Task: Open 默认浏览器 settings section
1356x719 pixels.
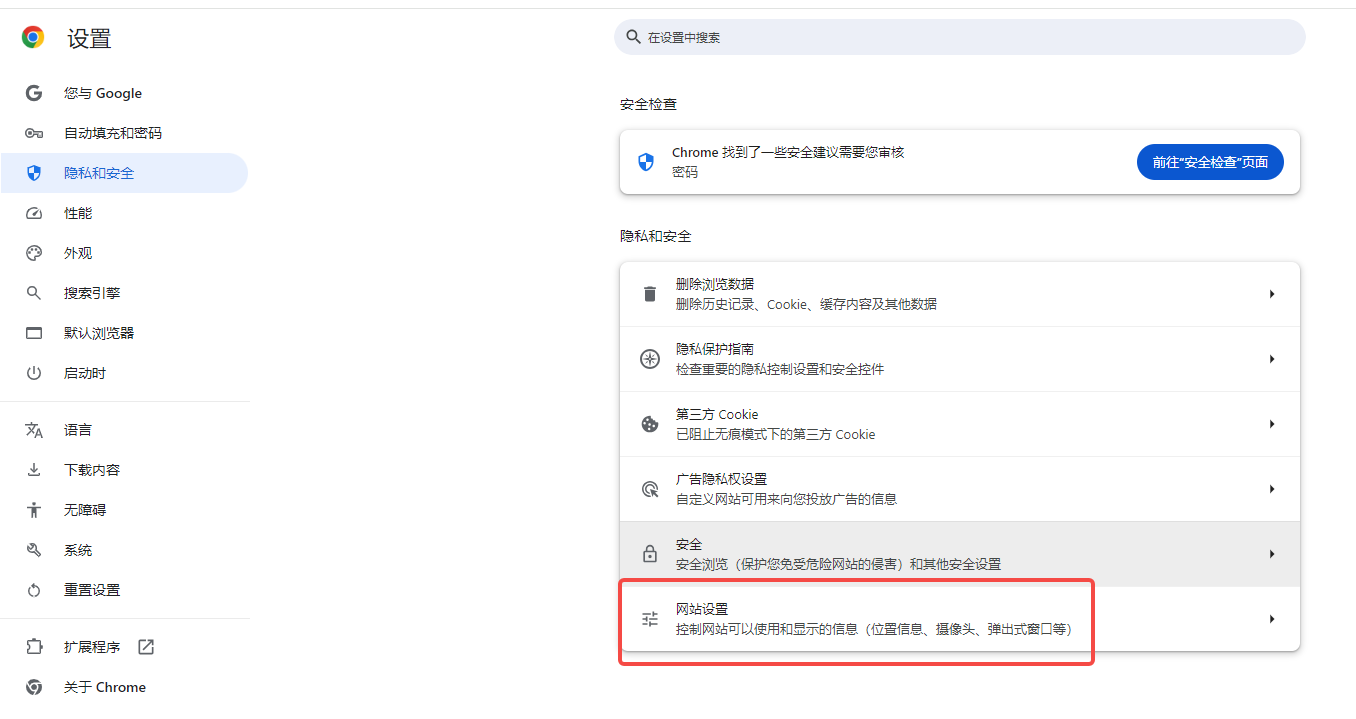Action: [124, 333]
